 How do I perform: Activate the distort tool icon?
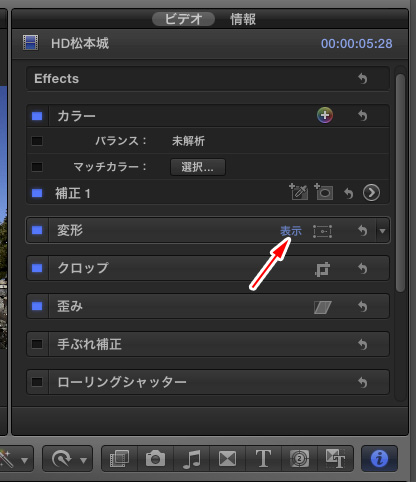323,307
